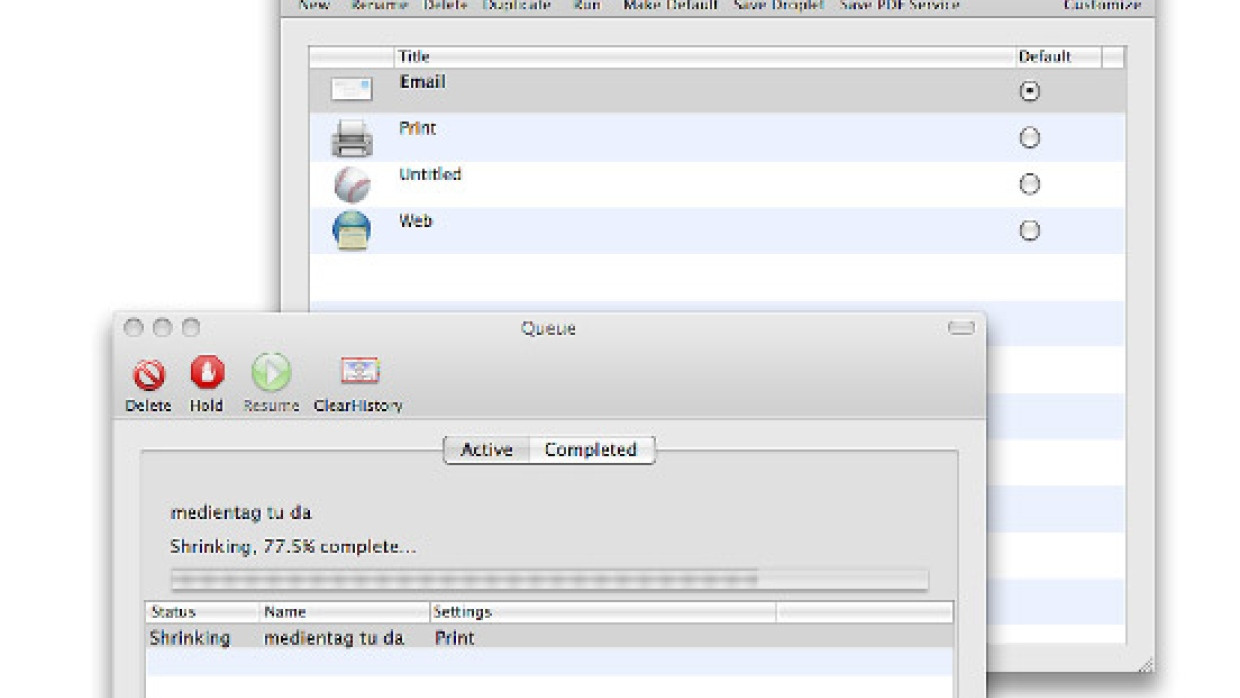
Task: Toggle Queue toolbar with the pill button
Action: 961,328
